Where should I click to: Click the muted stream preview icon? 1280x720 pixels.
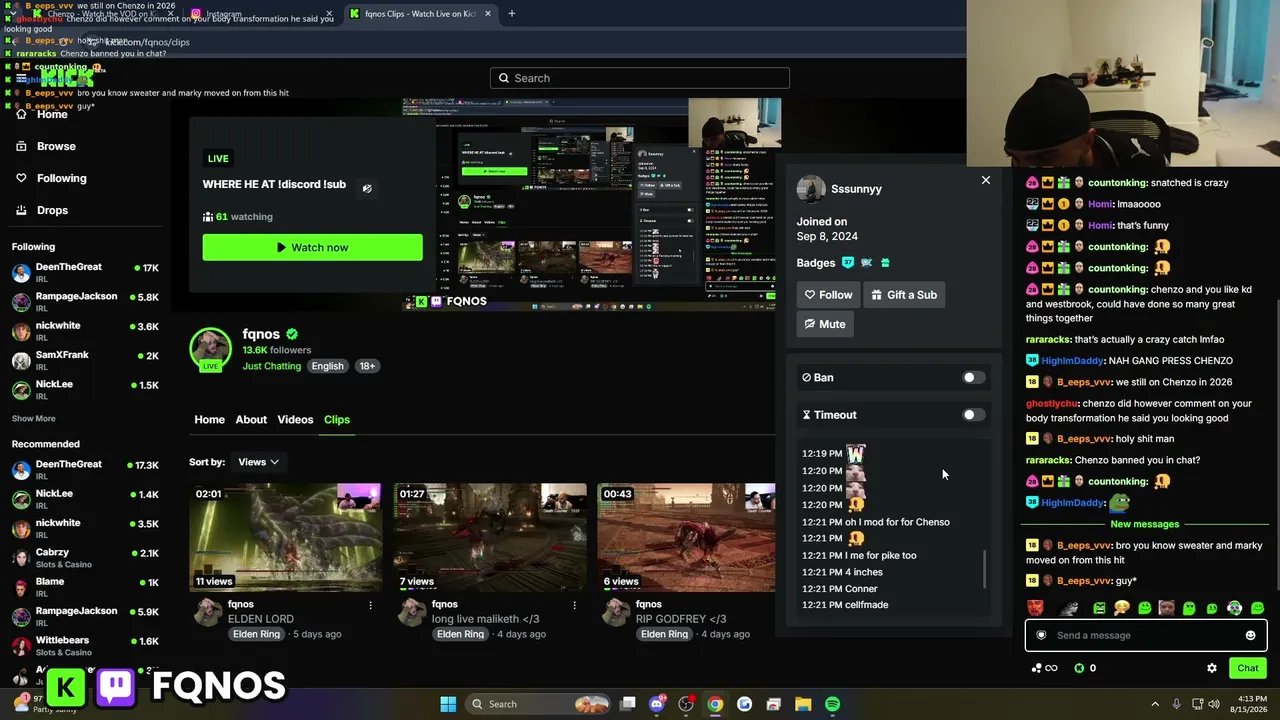367,188
